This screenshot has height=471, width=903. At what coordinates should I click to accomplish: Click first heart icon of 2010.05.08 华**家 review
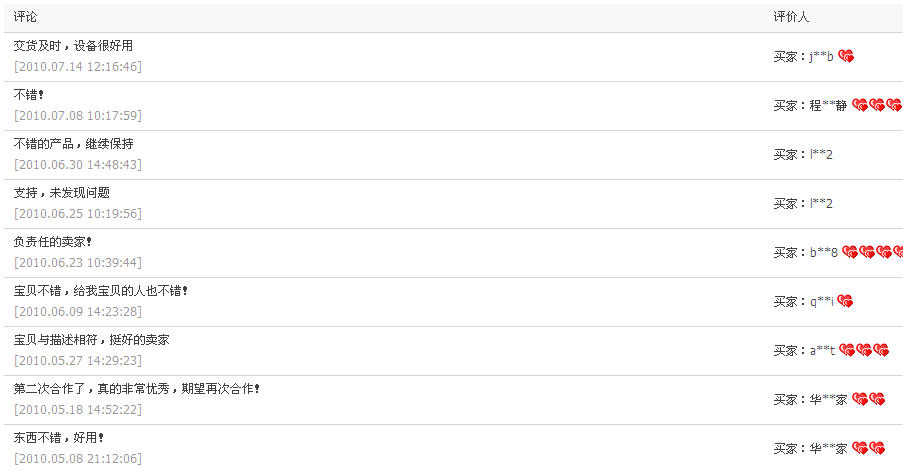(x=860, y=448)
